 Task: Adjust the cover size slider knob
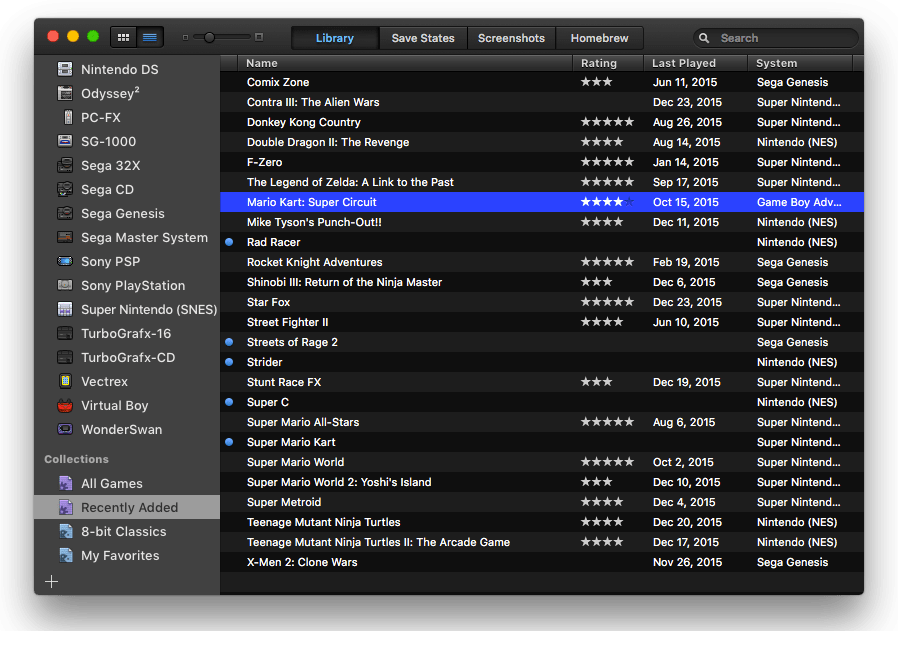[210, 37]
